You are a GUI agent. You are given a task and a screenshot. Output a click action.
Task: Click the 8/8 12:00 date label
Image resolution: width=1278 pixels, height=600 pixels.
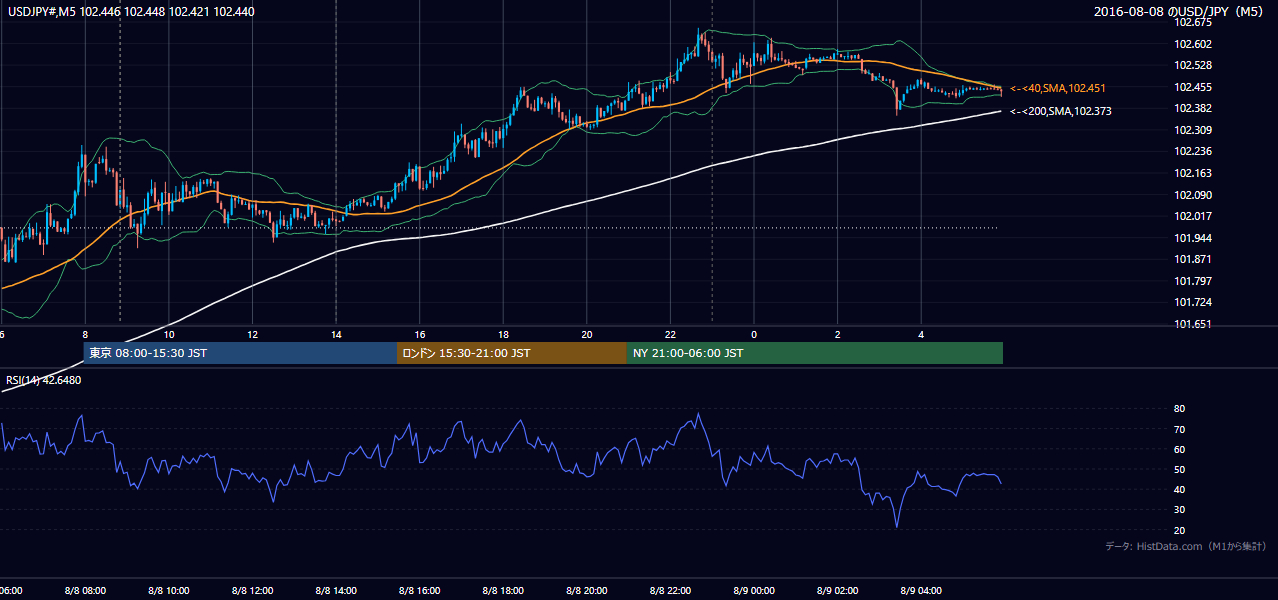pos(252,591)
